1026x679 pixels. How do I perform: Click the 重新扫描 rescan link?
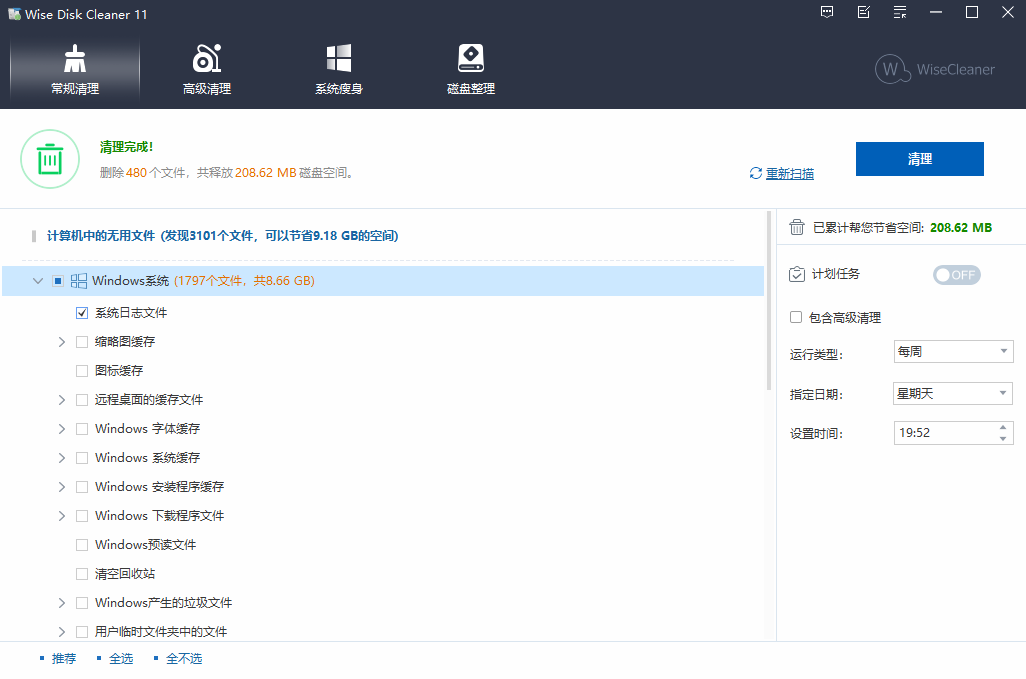pos(789,173)
